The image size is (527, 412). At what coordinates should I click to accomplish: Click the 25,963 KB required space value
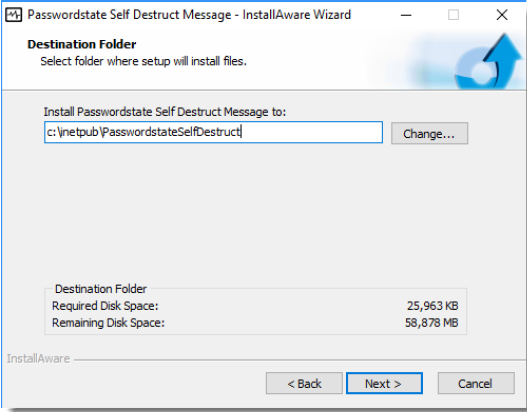(433, 306)
